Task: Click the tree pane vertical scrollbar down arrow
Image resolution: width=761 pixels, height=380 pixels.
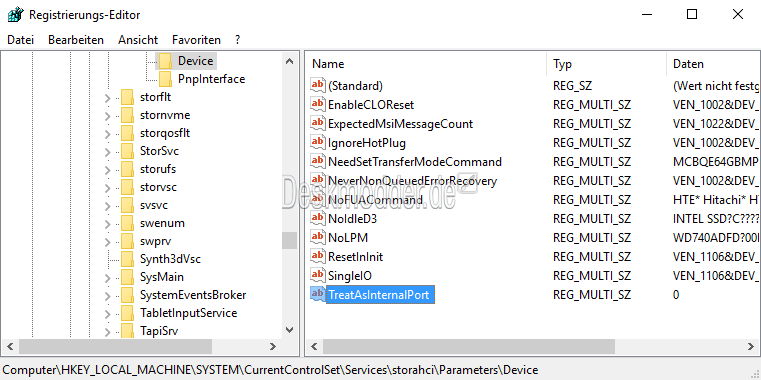Action: point(290,330)
